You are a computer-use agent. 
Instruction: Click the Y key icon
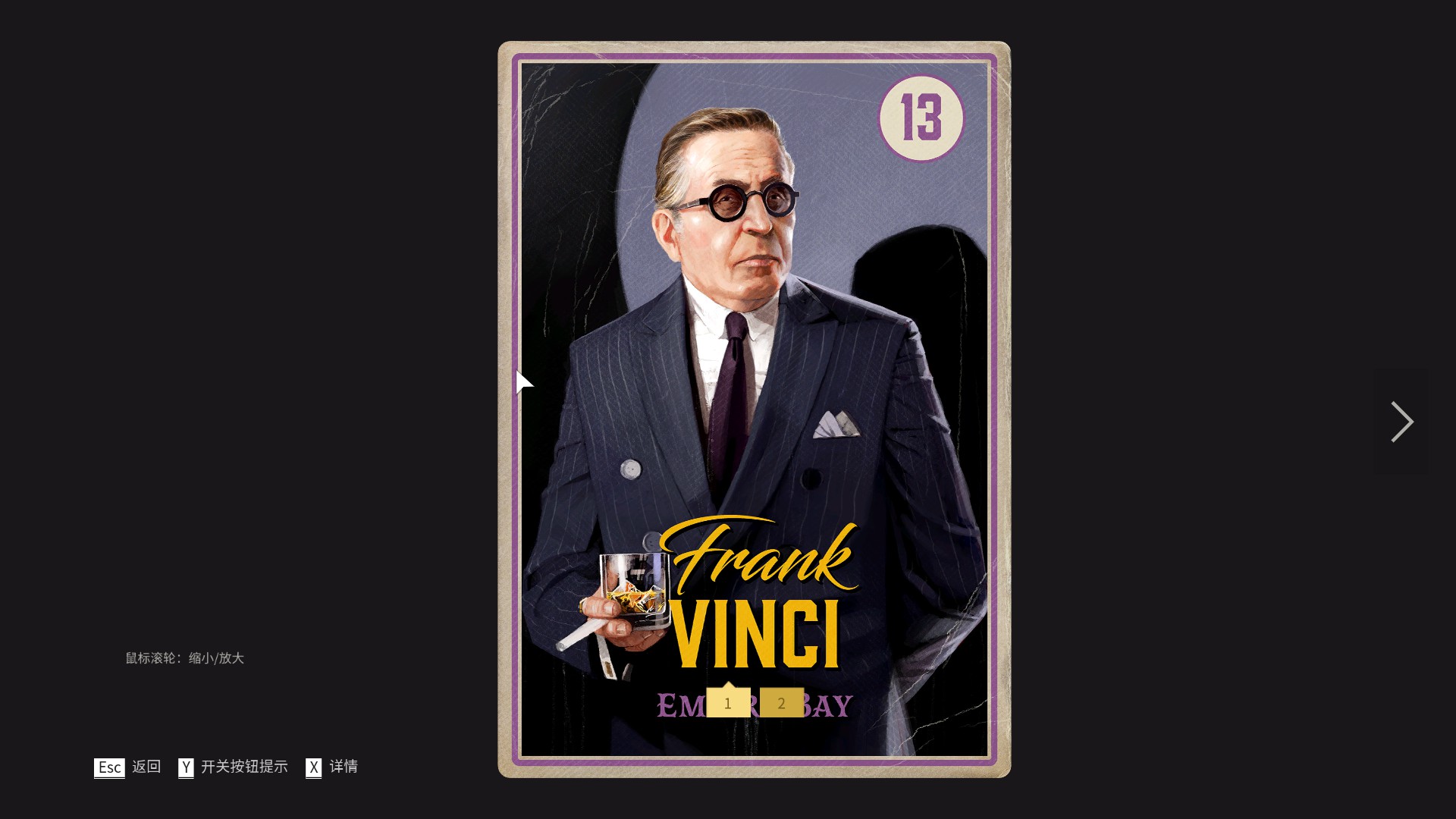pos(186,767)
